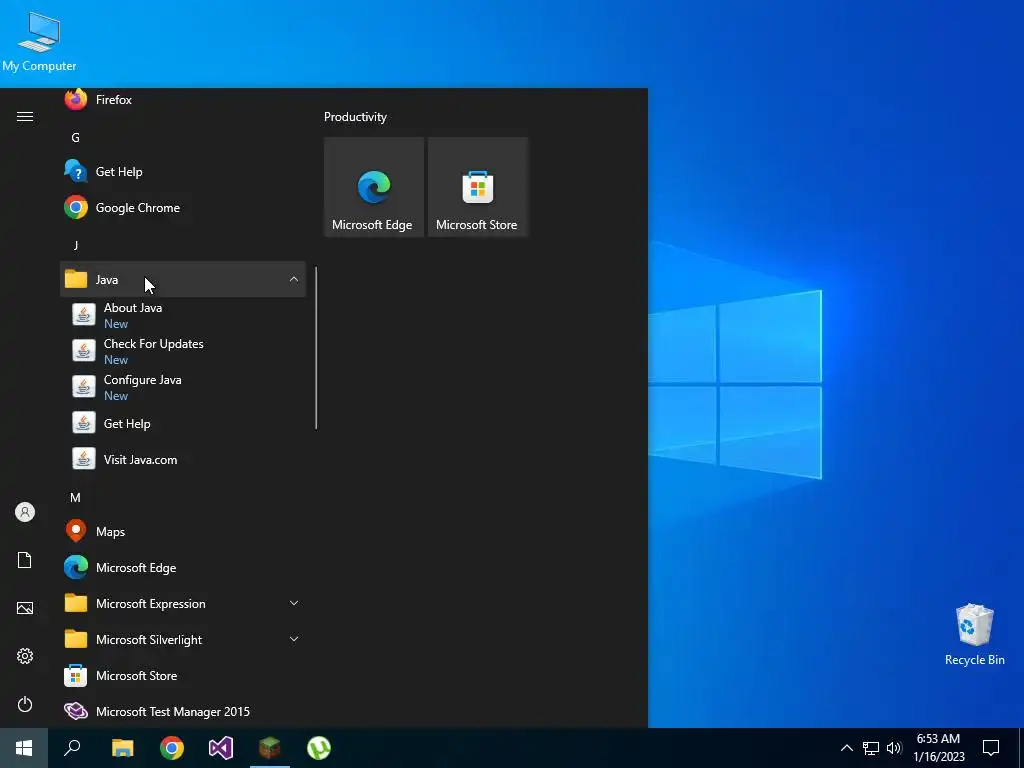Open taskbar Search

[72, 748]
